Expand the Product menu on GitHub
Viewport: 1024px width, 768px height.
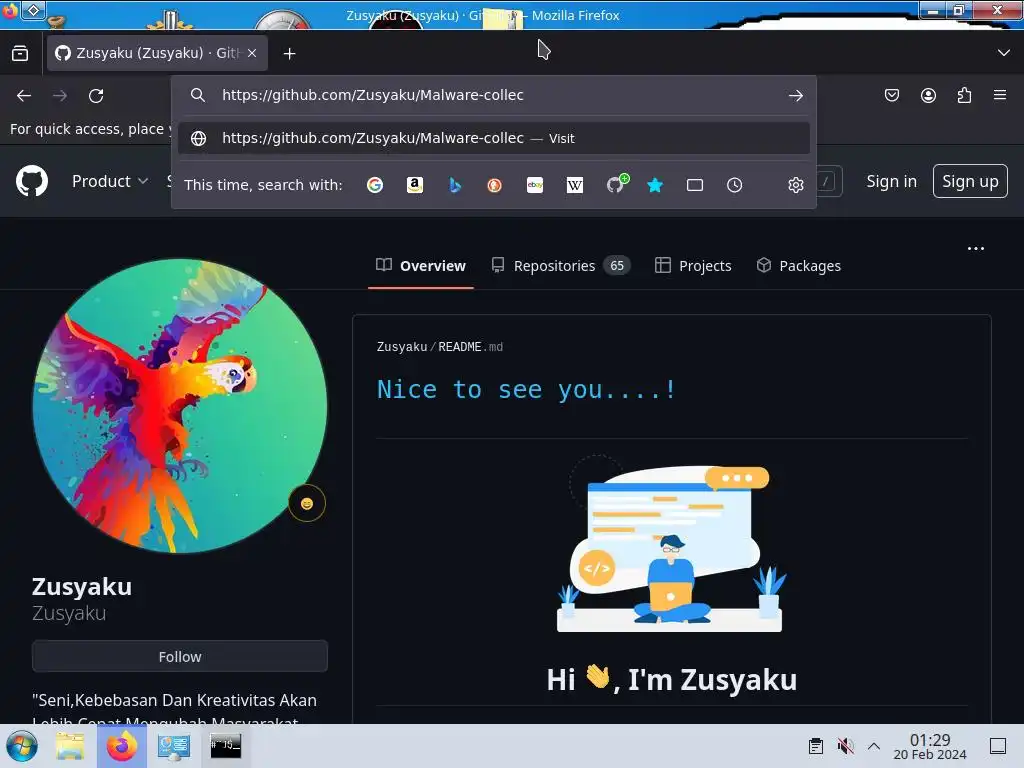[x=110, y=181]
